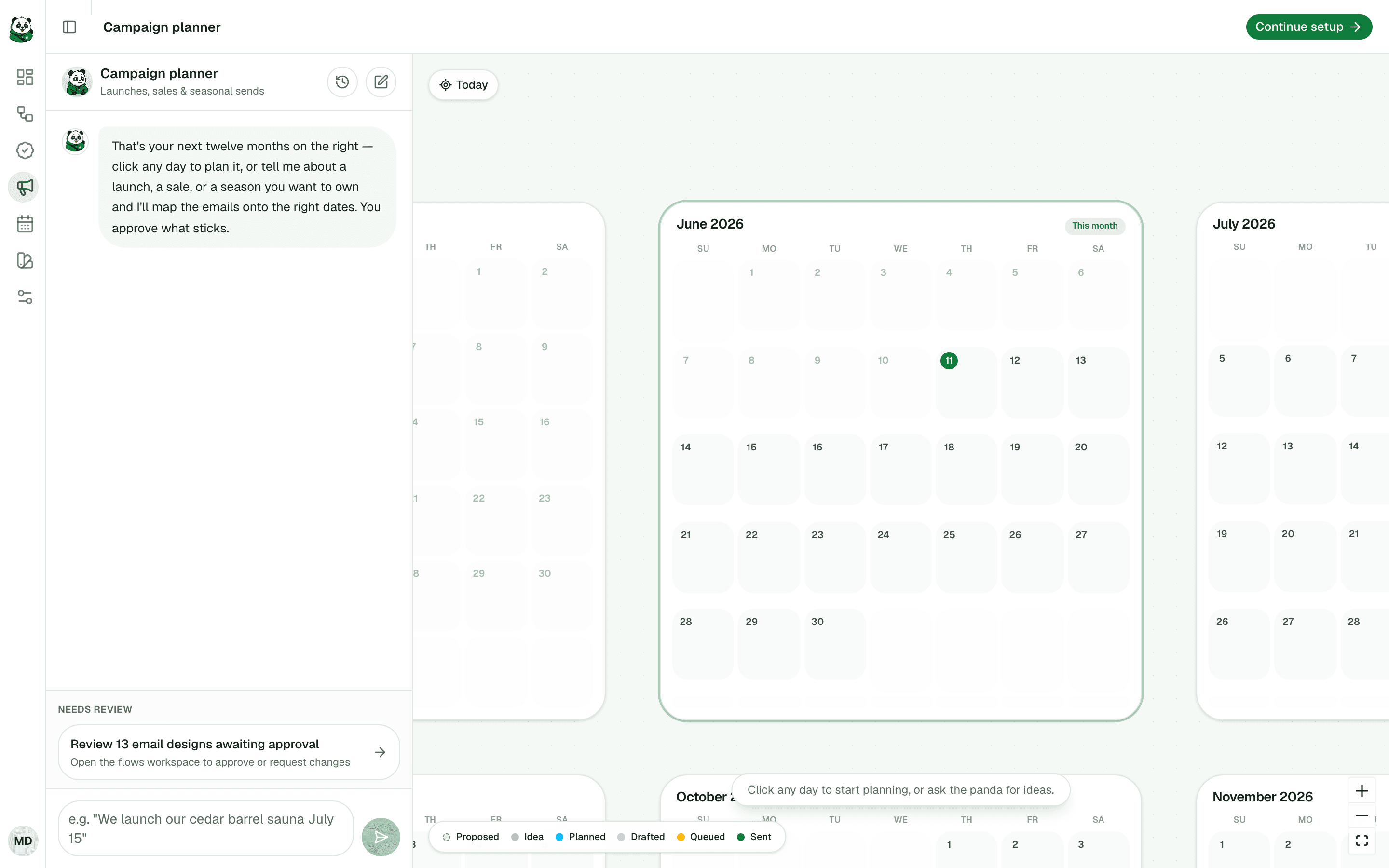Pick July 27 in July 2026
The height and width of the screenshot is (868, 1389).
click(x=1305, y=644)
